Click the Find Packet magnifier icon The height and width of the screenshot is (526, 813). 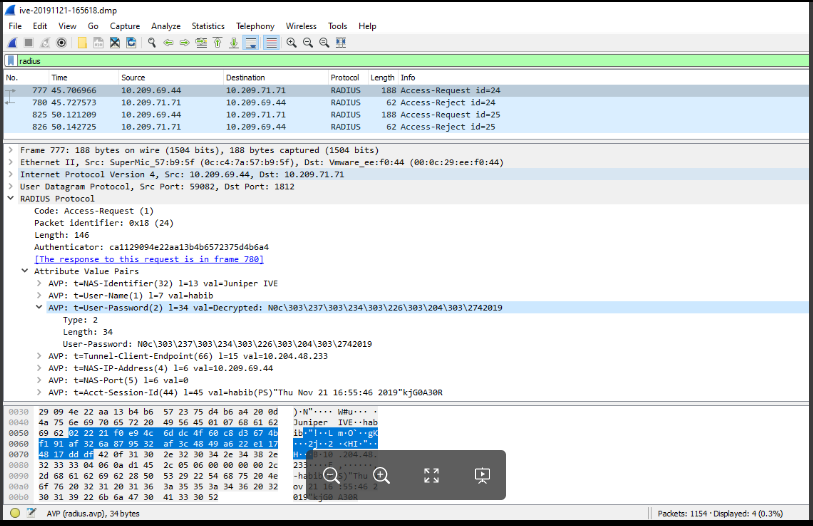click(x=151, y=43)
